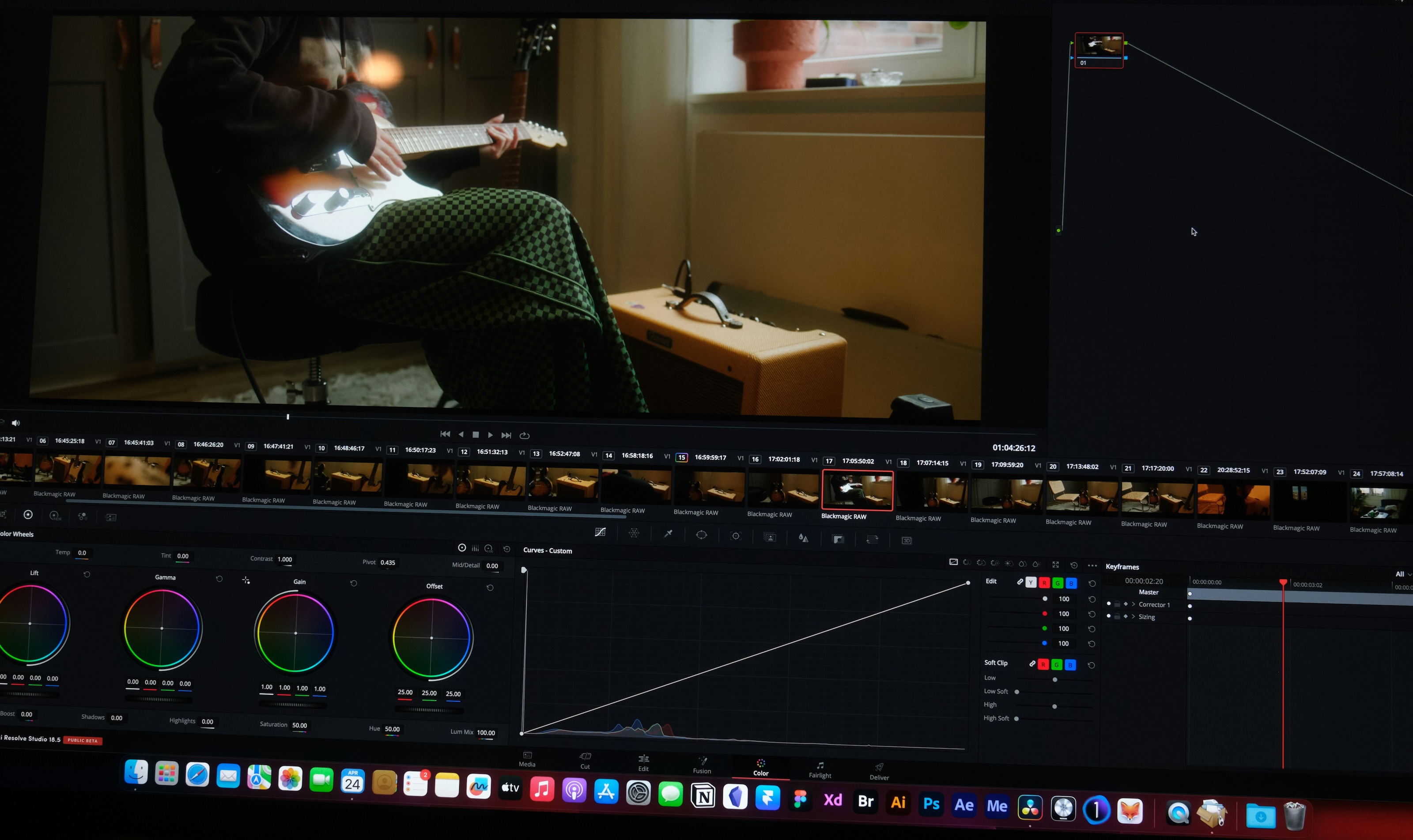Open the Color Warper palette icon
1413x840 pixels.
coord(634,533)
